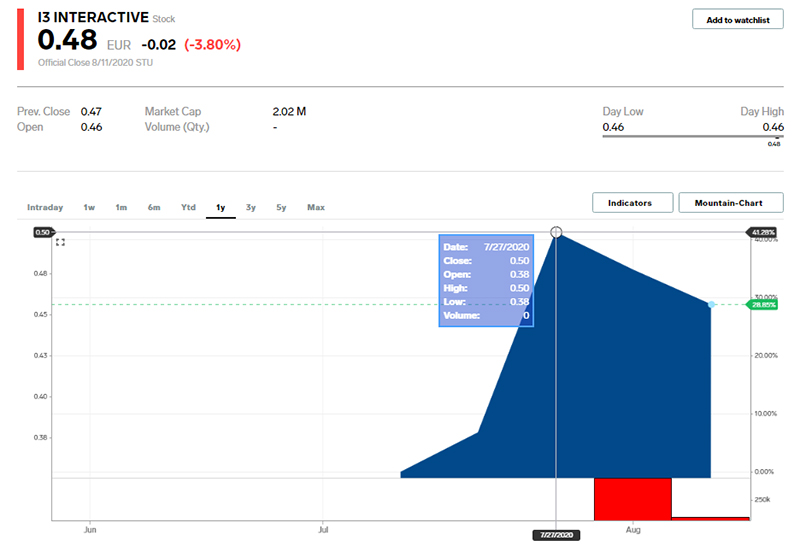Select the 1y time range tab
Viewport: 800px width, 552px height.
coord(220,207)
